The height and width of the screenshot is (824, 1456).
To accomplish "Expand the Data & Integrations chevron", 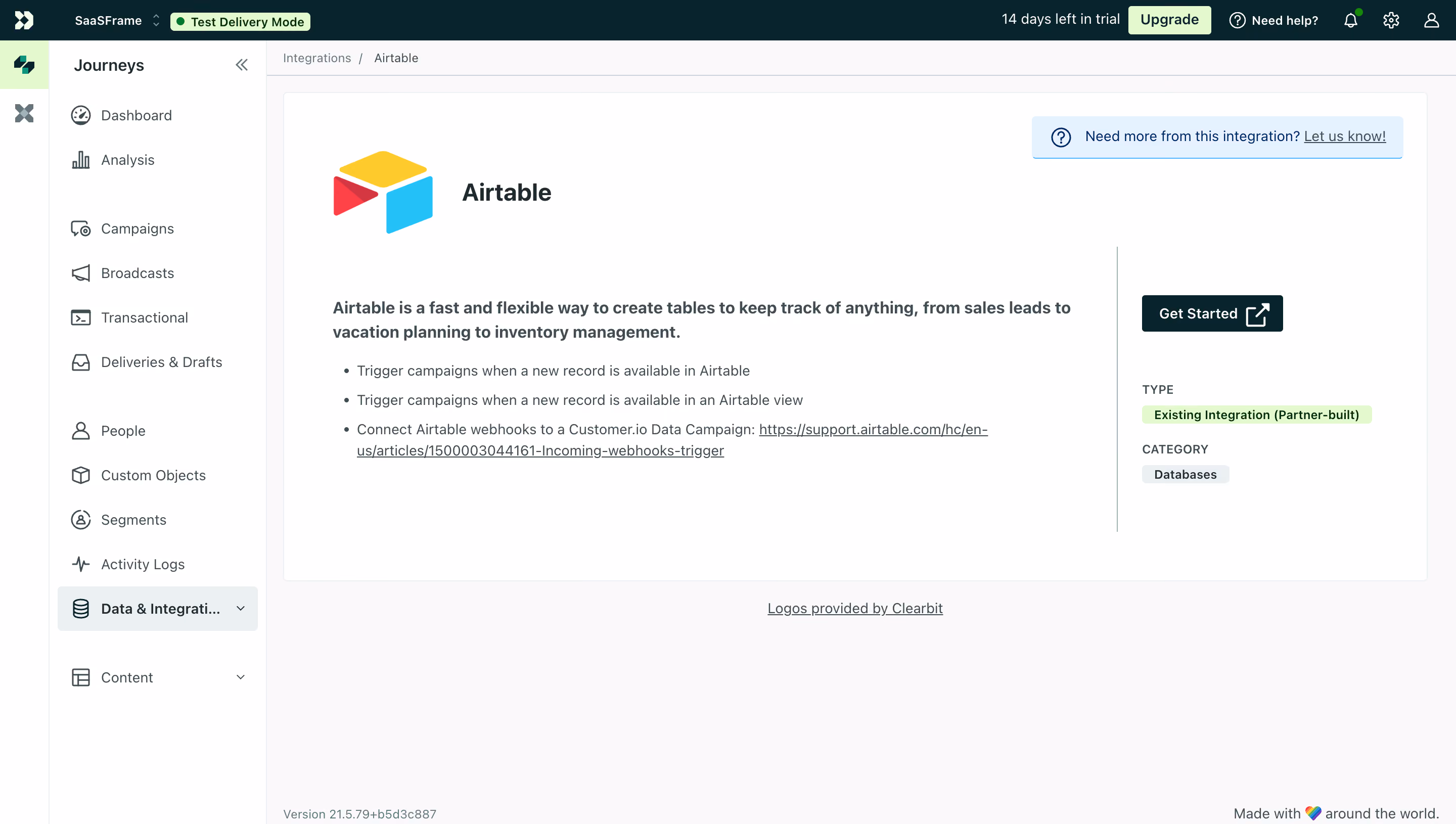I will pos(241,608).
